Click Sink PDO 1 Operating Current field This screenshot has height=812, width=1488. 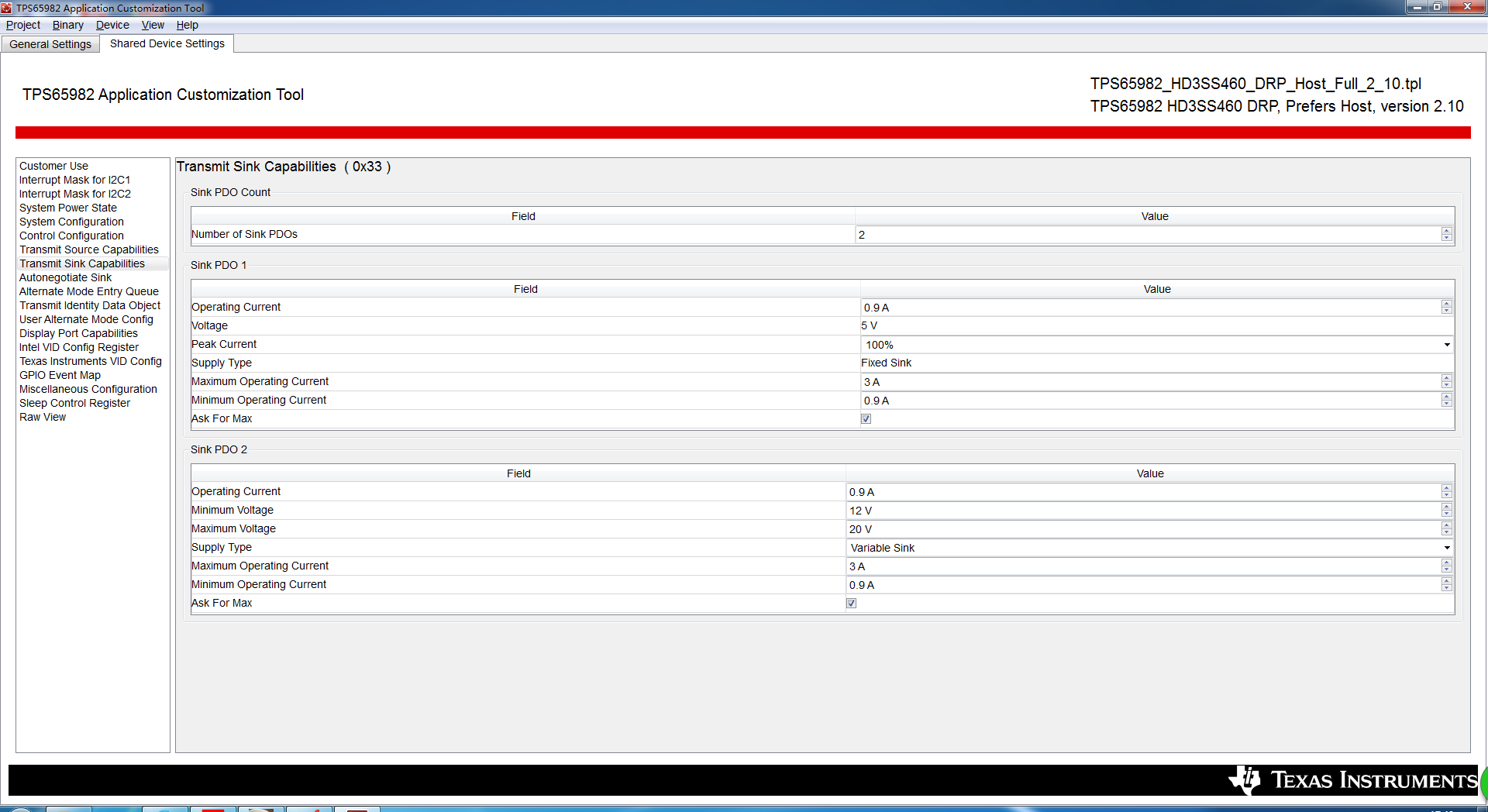click(x=1150, y=308)
